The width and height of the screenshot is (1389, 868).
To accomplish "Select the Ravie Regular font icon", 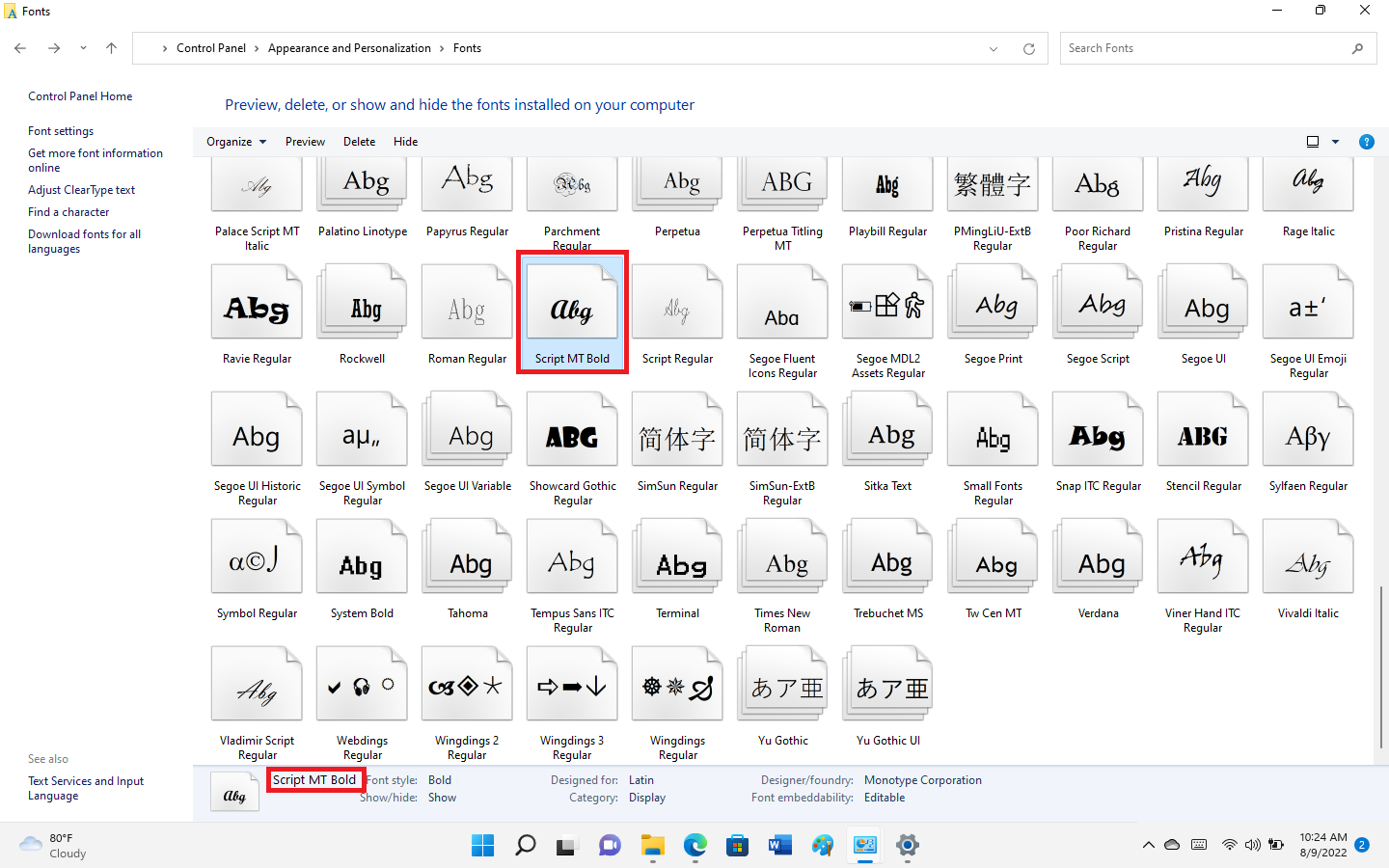I will pos(257,302).
